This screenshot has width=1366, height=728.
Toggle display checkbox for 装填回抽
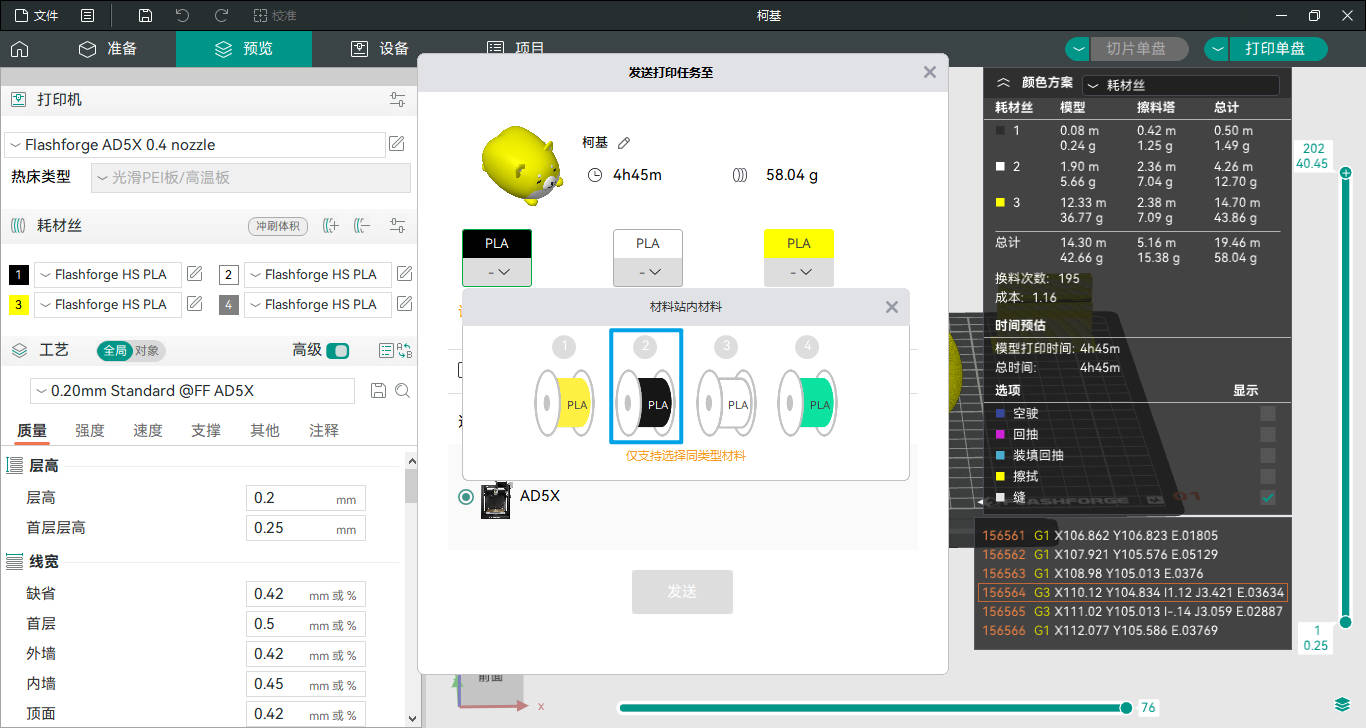[x=1268, y=455]
